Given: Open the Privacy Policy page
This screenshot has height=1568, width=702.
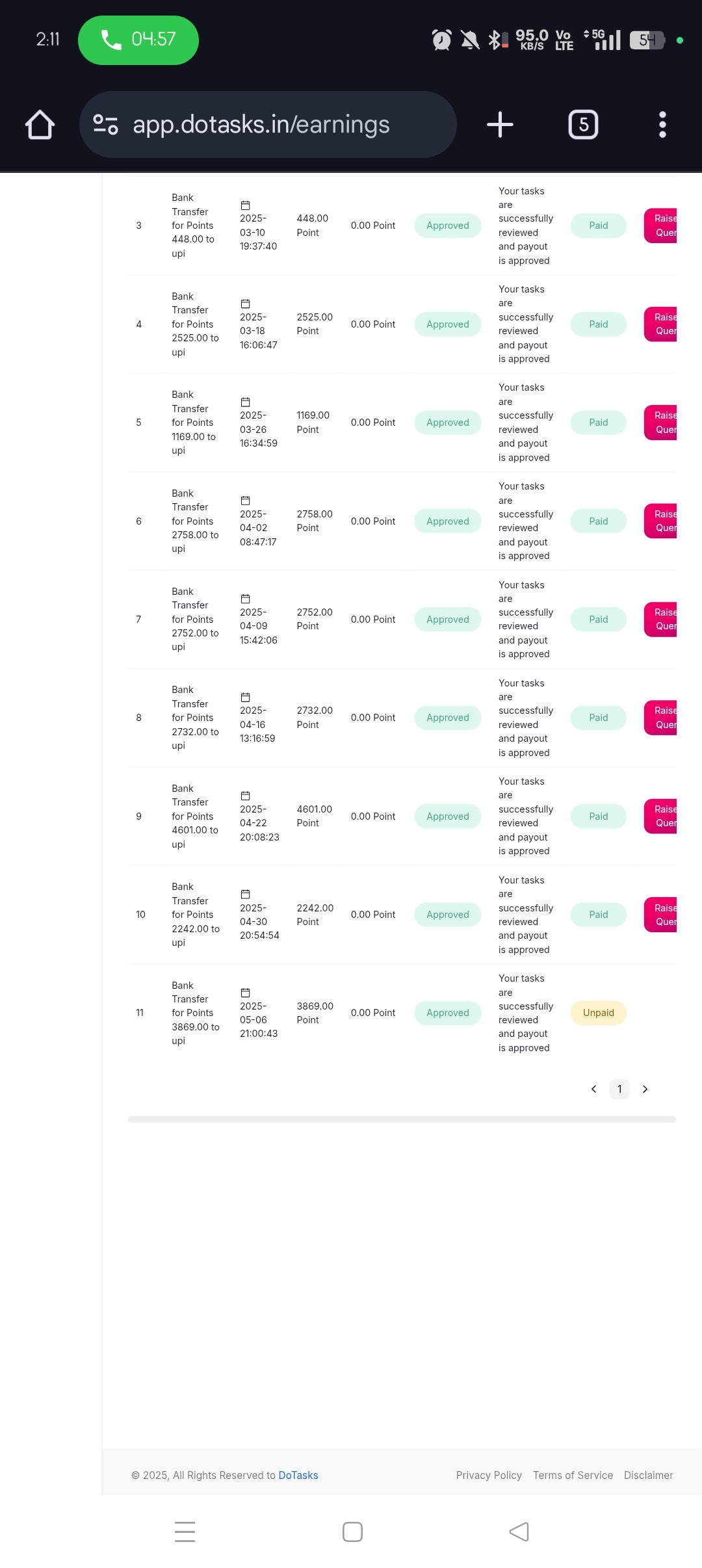Looking at the screenshot, I should tap(489, 1475).
